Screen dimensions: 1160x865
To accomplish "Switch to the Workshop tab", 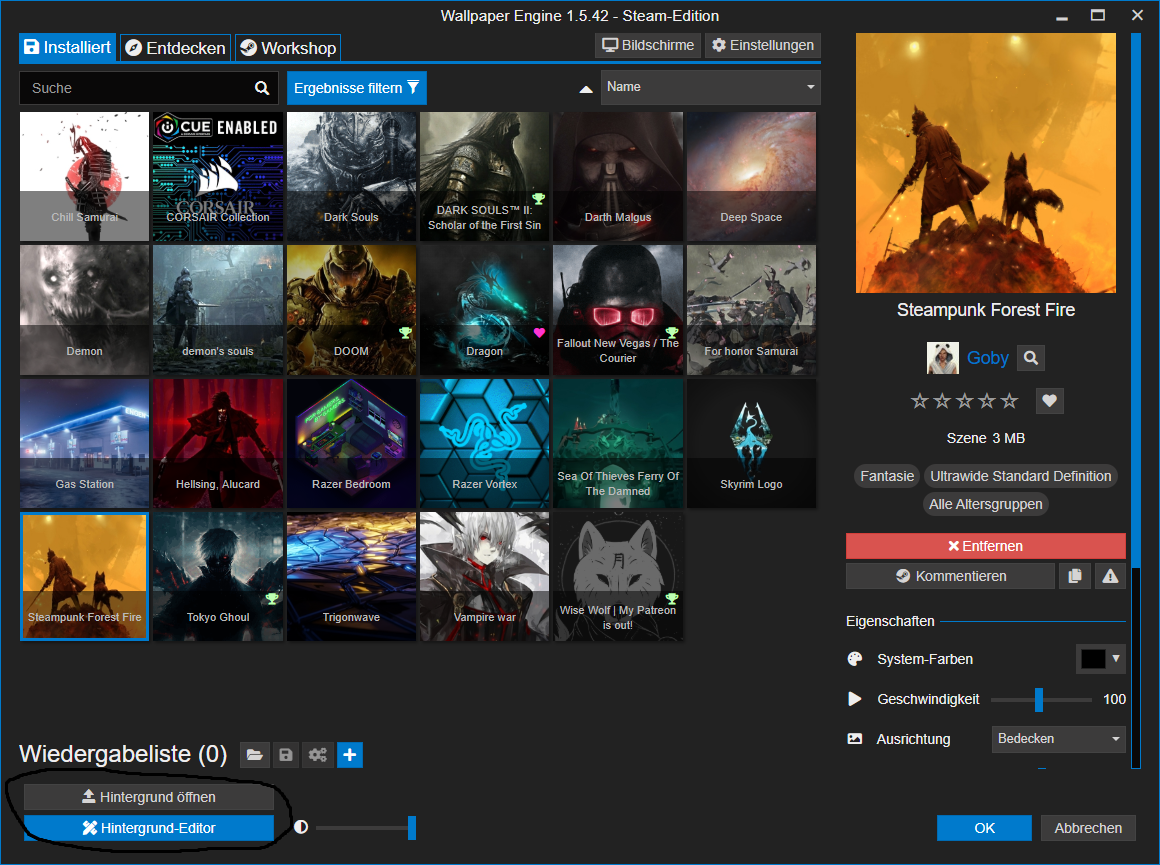I will (x=288, y=48).
